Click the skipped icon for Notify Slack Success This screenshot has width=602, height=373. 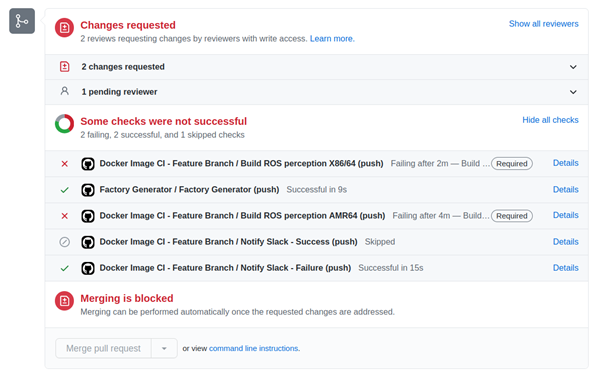pos(64,242)
